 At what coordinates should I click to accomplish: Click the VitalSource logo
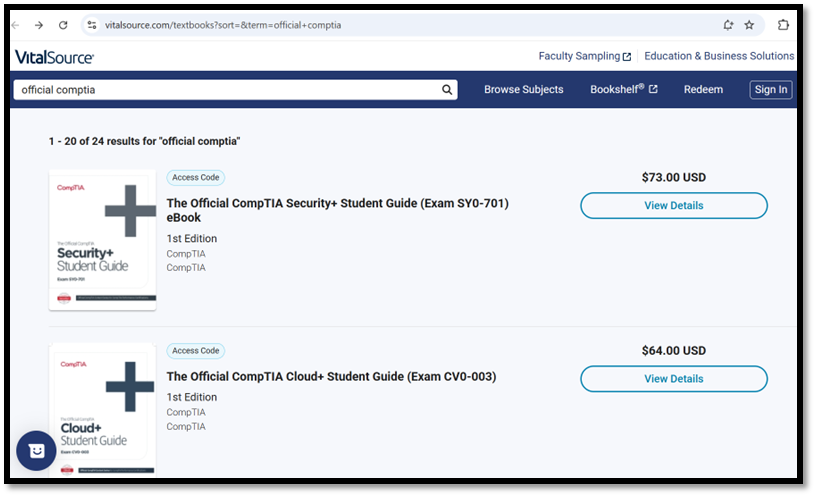tap(54, 57)
